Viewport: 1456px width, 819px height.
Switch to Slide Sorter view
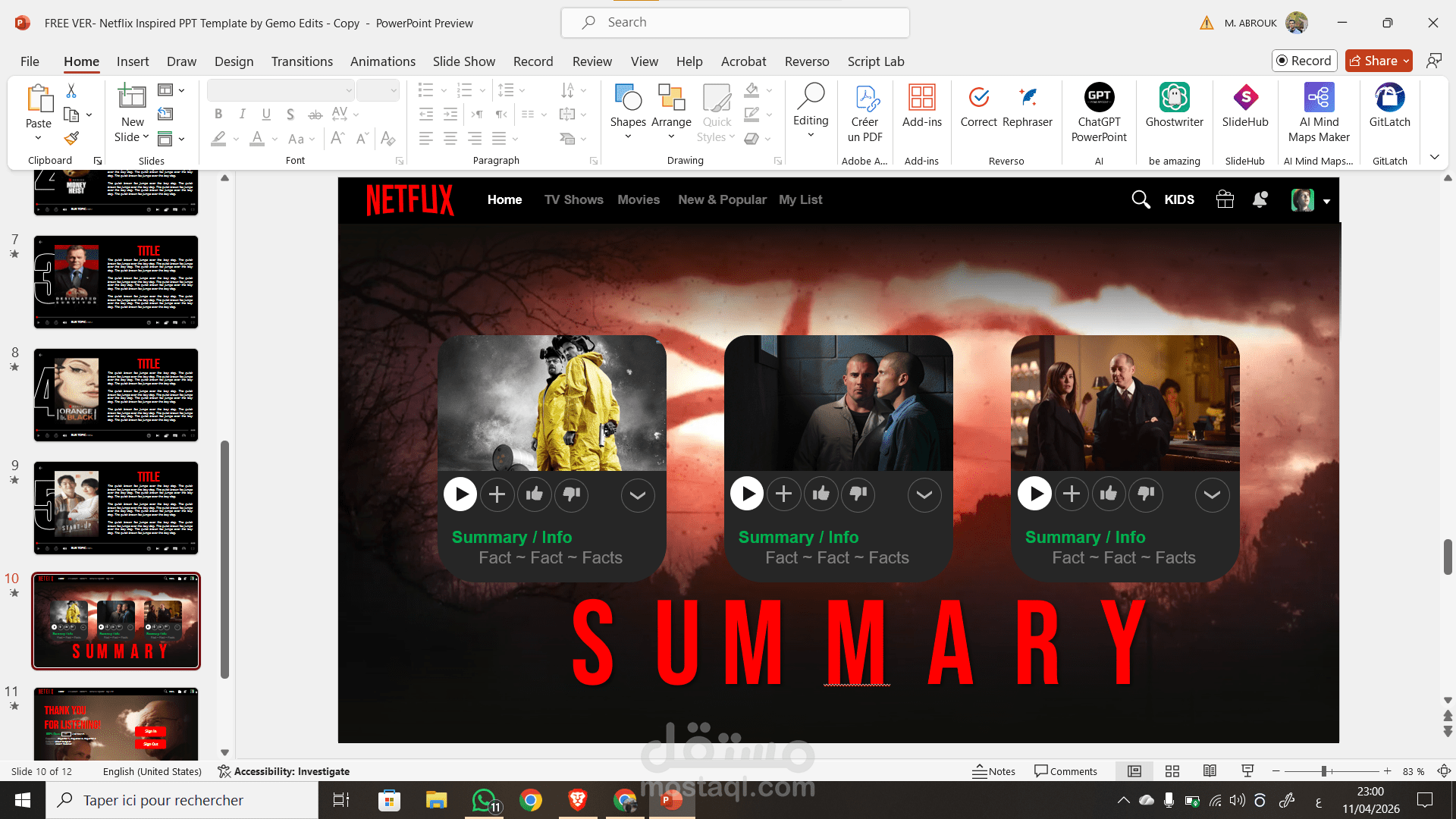(x=1172, y=771)
